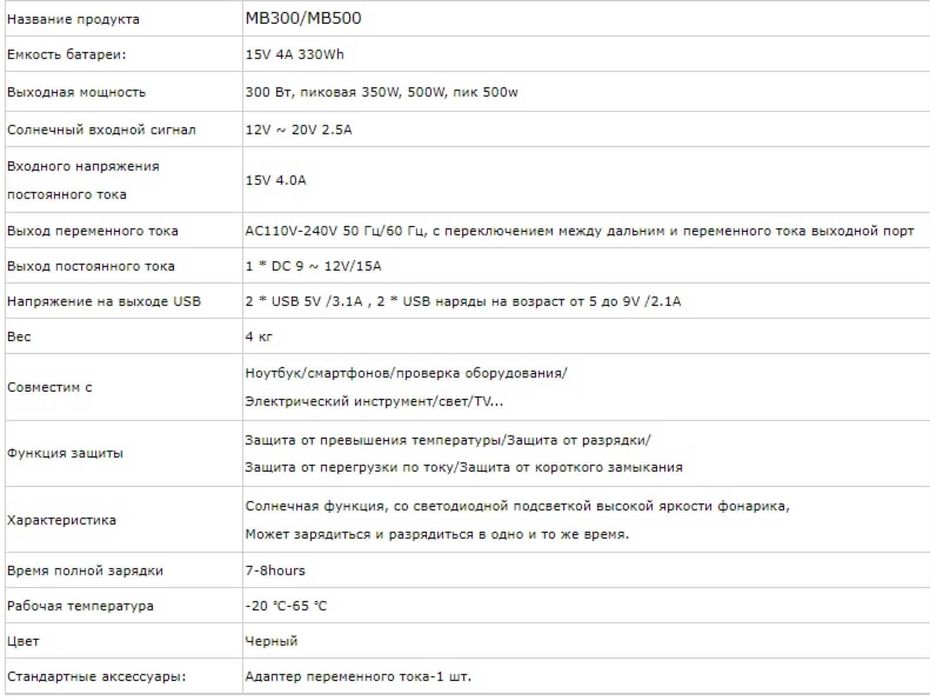Click working temperature value '-20 °C-65 °C'
Image resolution: width=930 pixels, height=700 pixels.
coord(286,606)
